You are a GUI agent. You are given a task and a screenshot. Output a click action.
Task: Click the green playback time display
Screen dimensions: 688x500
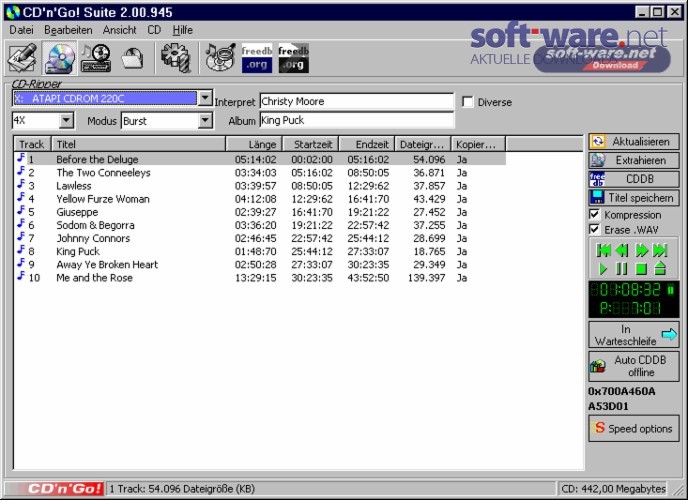pyautogui.click(x=634, y=299)
